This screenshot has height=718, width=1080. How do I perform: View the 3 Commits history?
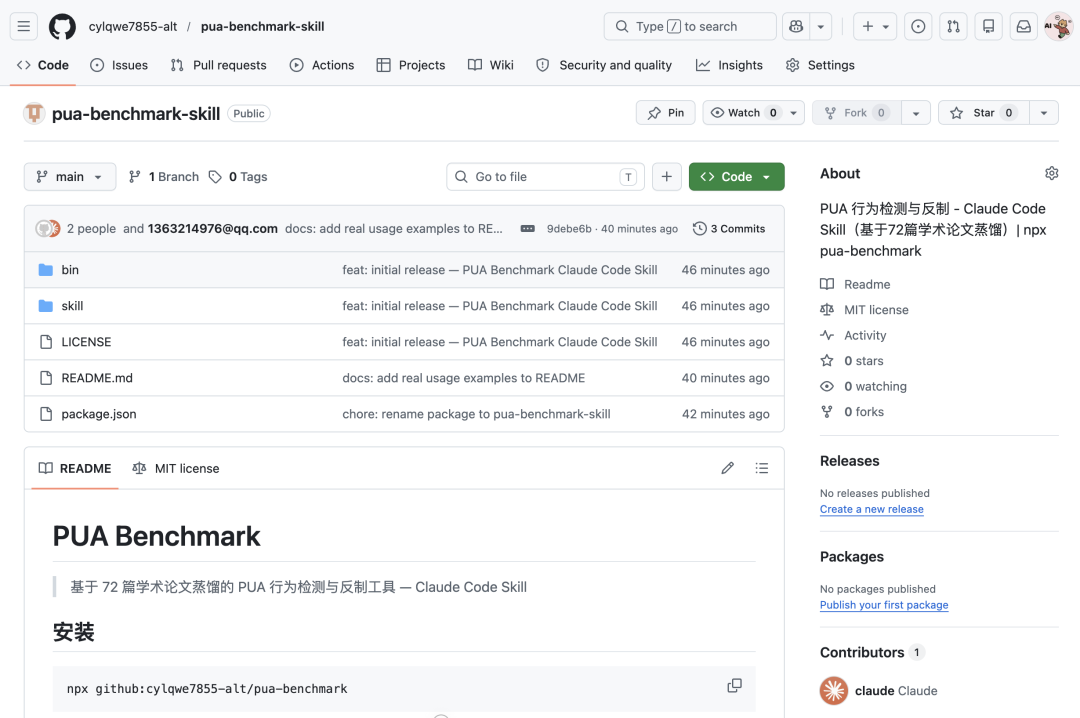(x=729, y=229)
